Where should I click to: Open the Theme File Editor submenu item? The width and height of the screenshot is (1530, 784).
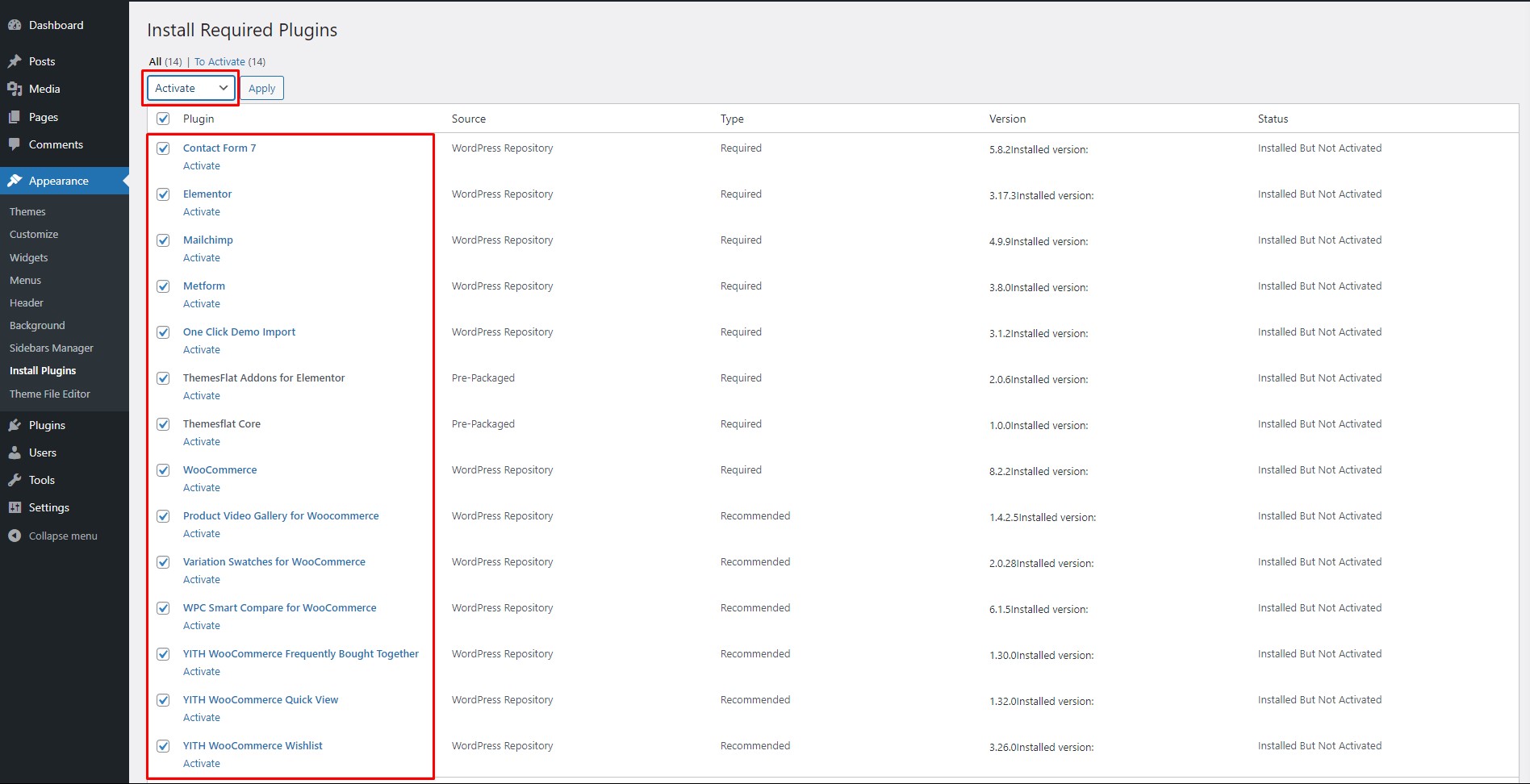click(50, 394)
